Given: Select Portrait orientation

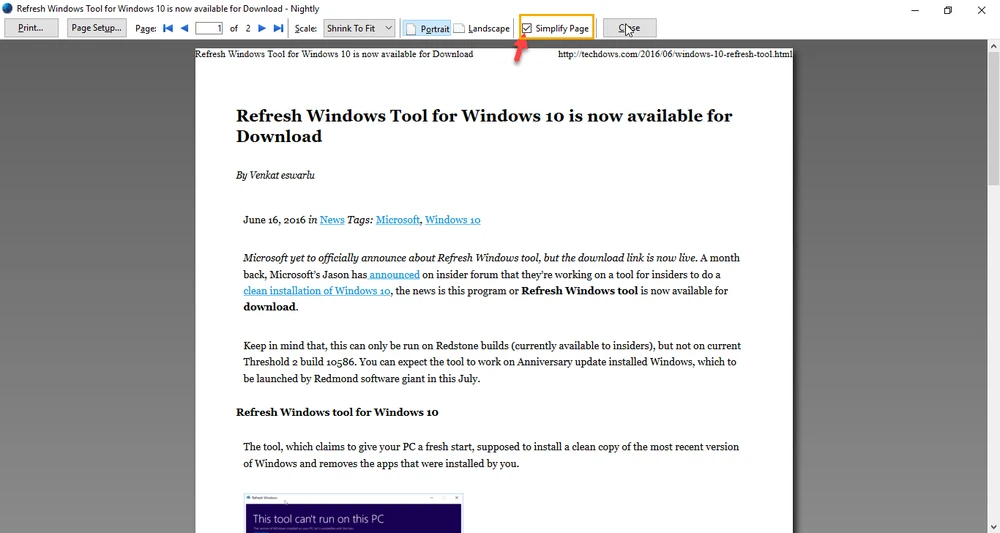Looking at the screenshot, I should 428,28.
